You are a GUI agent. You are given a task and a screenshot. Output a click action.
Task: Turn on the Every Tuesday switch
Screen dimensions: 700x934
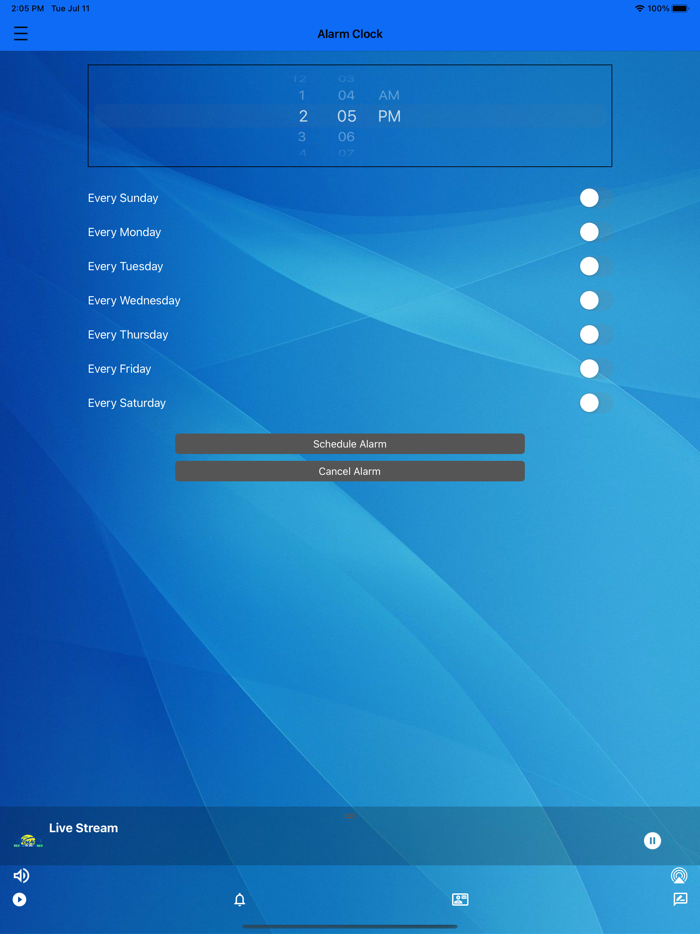pyautogui.click(x=596, y=266)
